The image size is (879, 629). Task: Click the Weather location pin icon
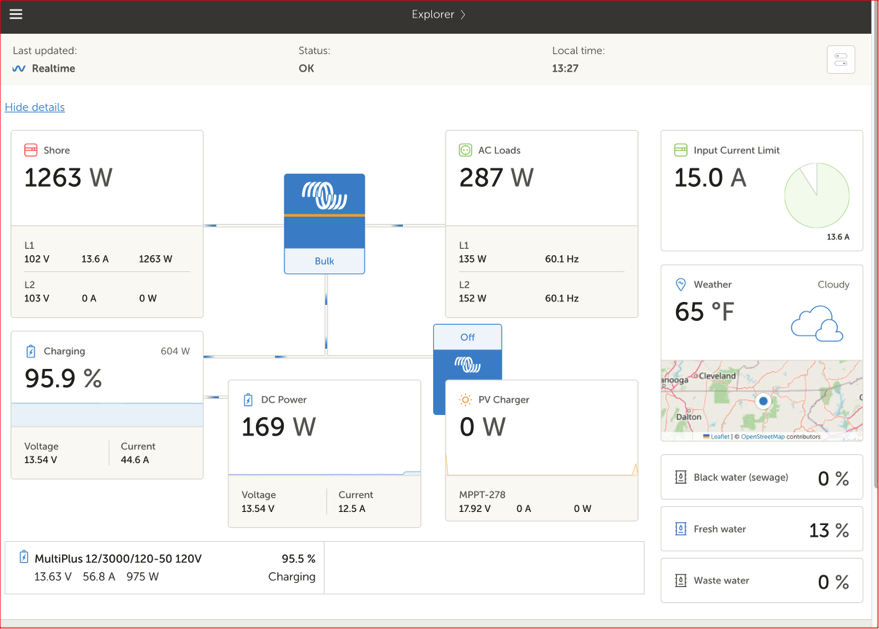681,284
